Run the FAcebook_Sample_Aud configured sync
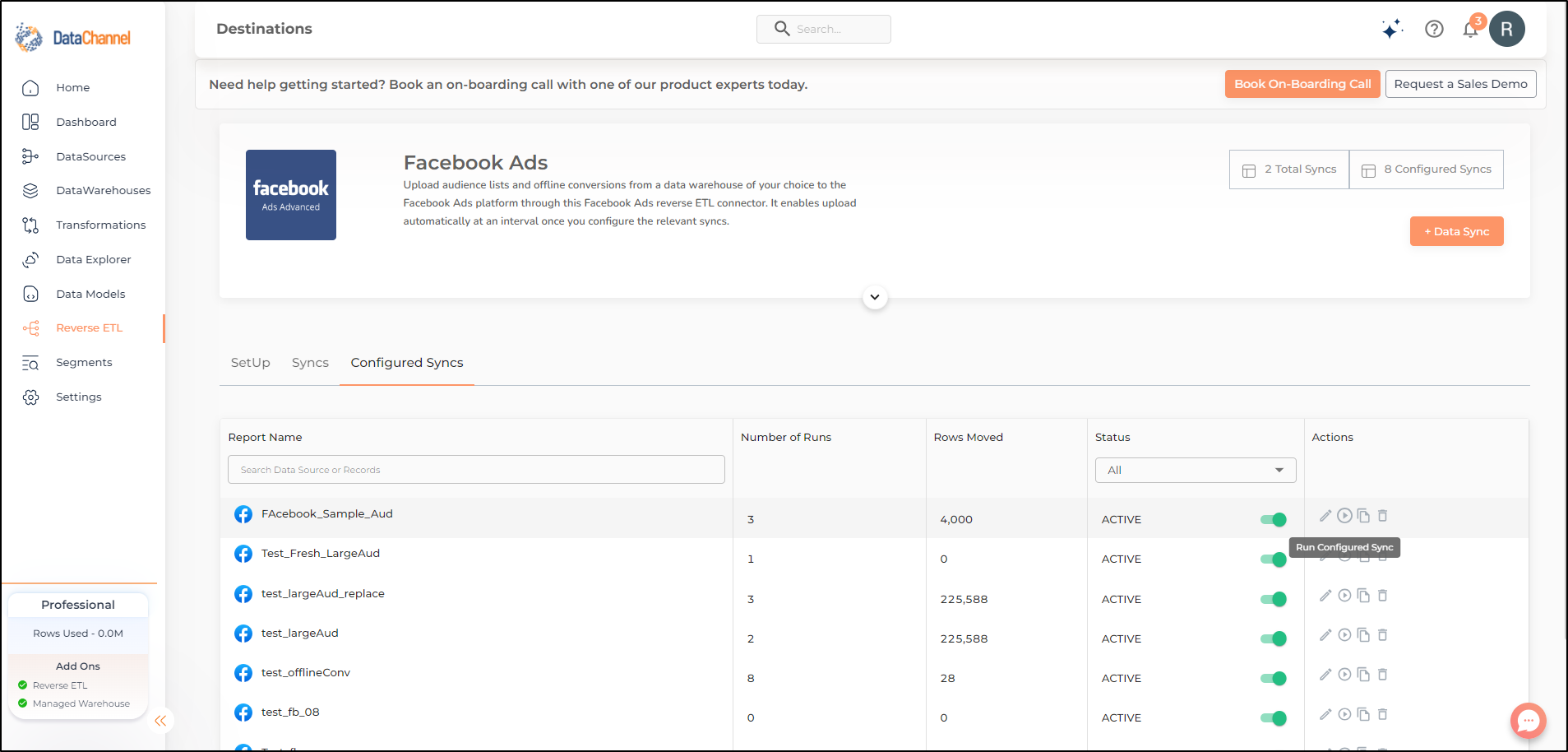The image size is (1568, 752). click(x=1344, y=516)
